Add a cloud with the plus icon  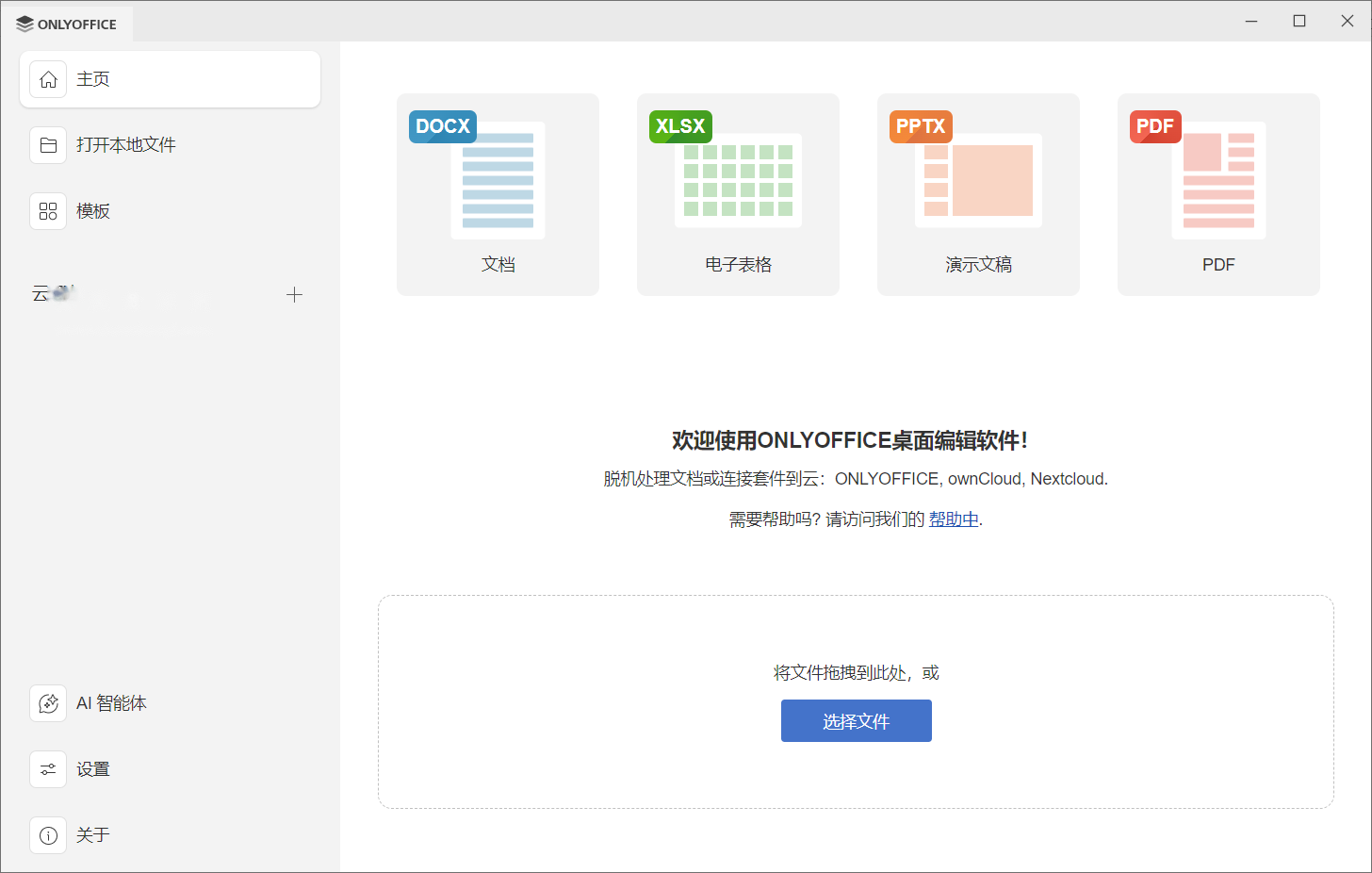point(294,295)
